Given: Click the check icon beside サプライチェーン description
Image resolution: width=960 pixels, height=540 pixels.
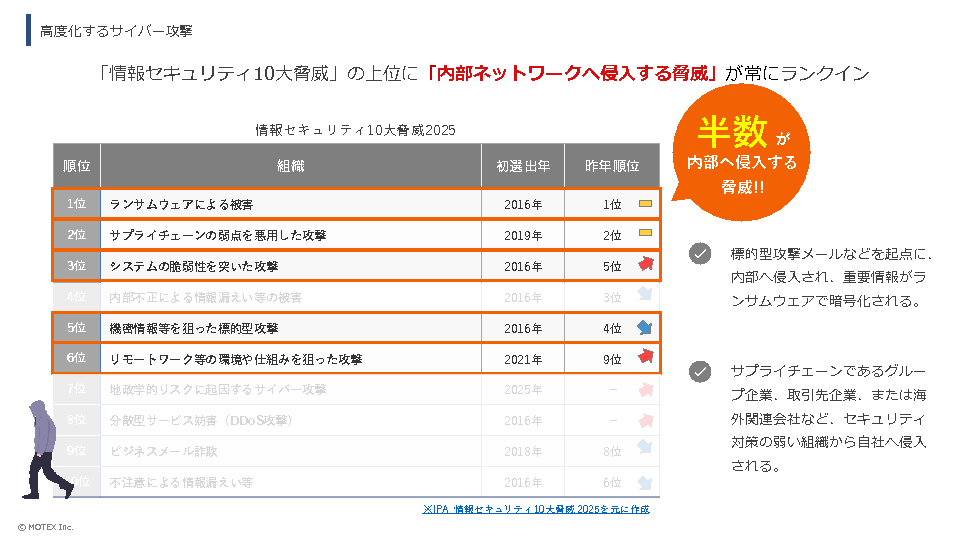Looking at the screenshot, I should point(700,372).
